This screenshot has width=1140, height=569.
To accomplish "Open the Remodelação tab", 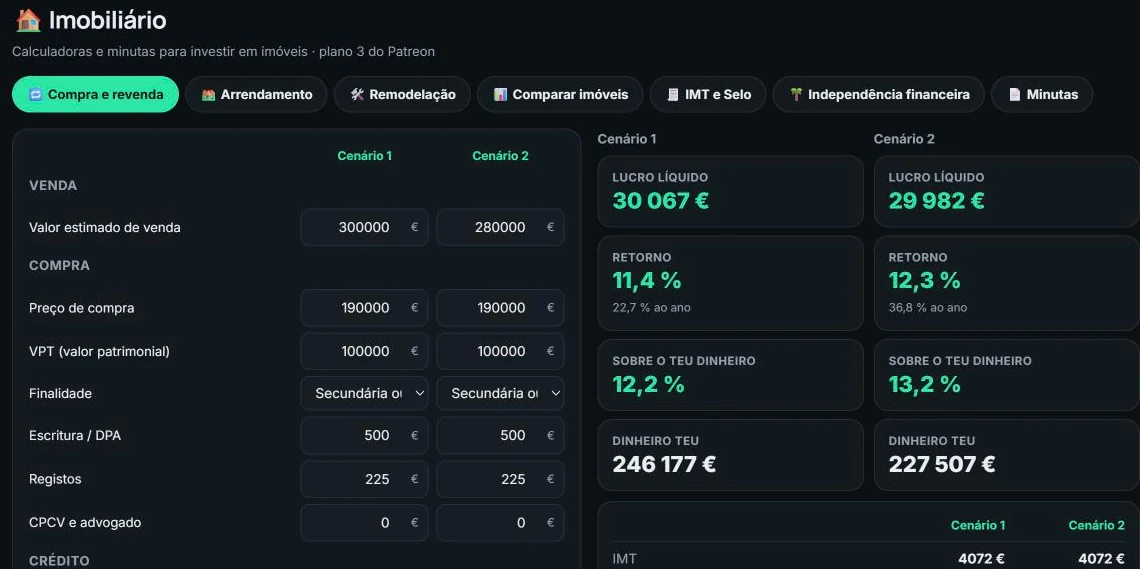I will click(x=402, y=94).
